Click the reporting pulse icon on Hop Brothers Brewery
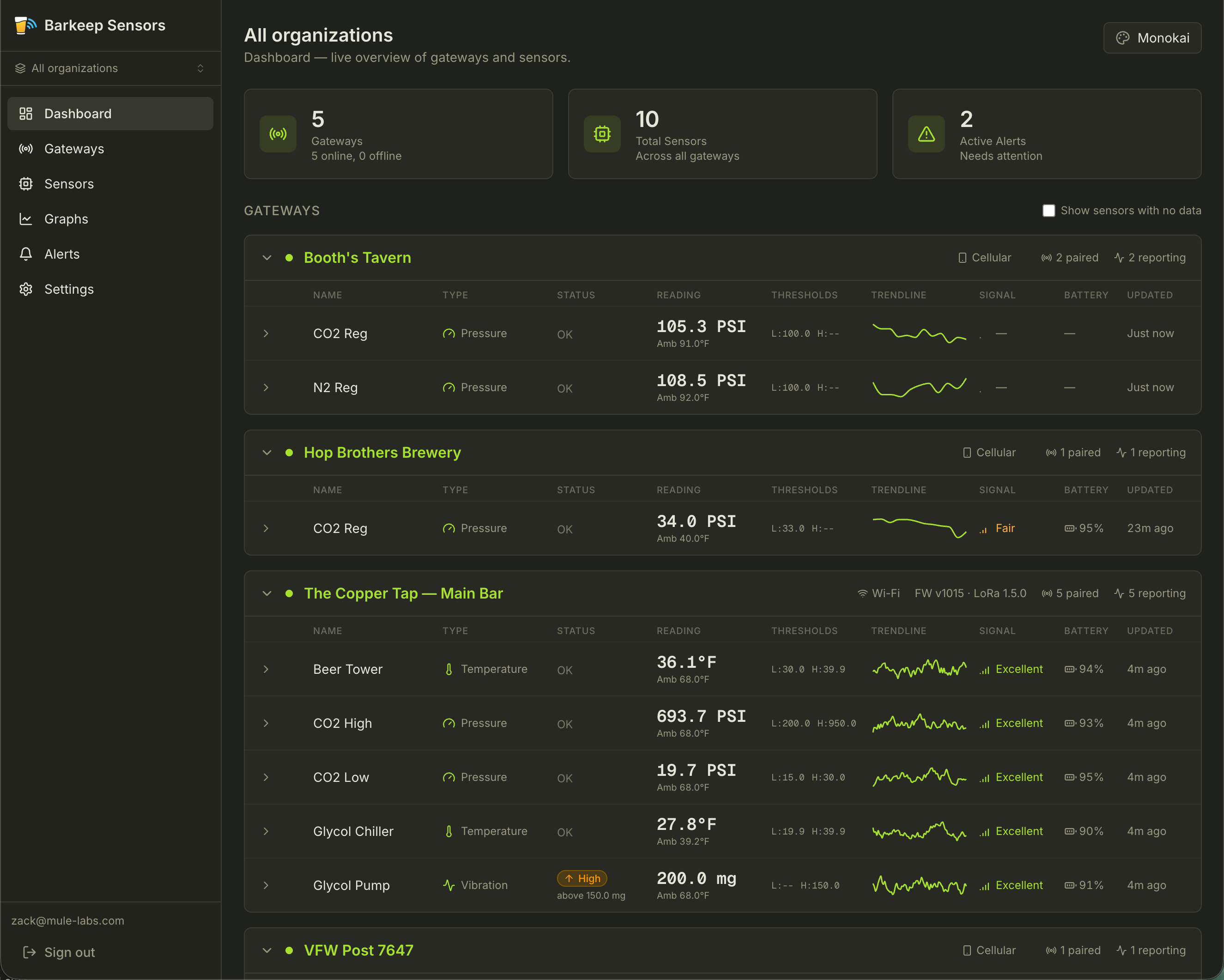Screen dimensions: 1224x980 coord(1121,453)
